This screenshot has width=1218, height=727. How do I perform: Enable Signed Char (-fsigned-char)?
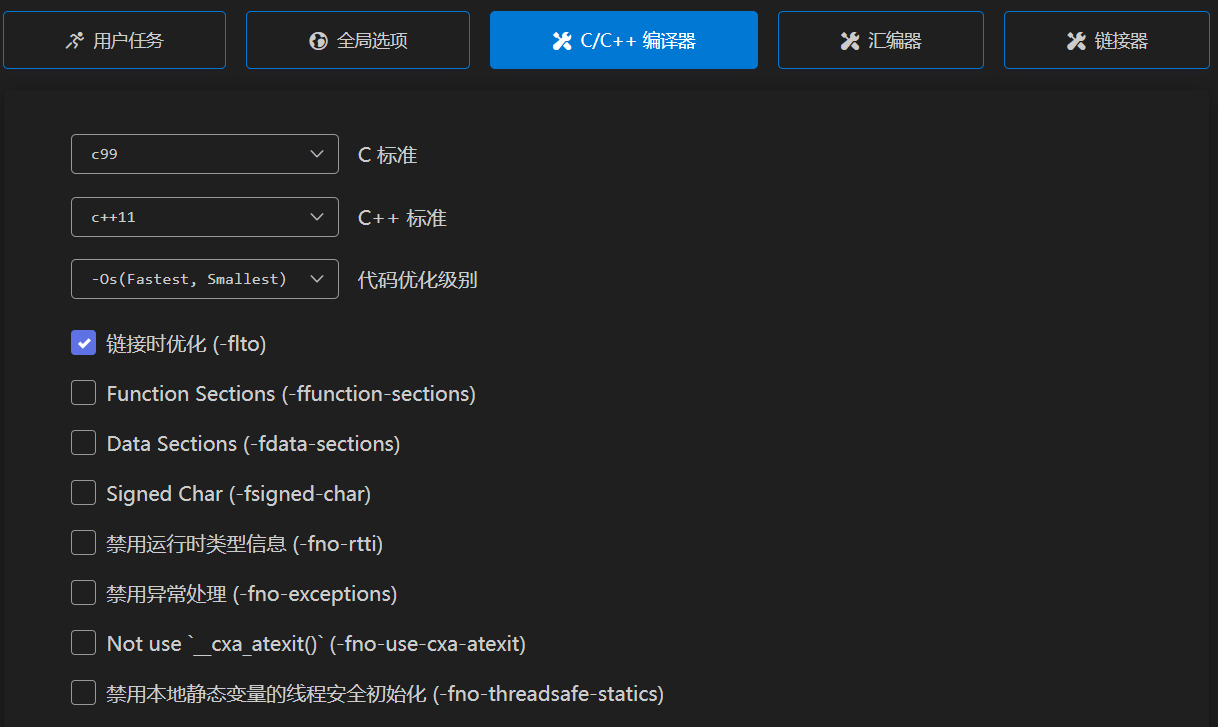84,493
